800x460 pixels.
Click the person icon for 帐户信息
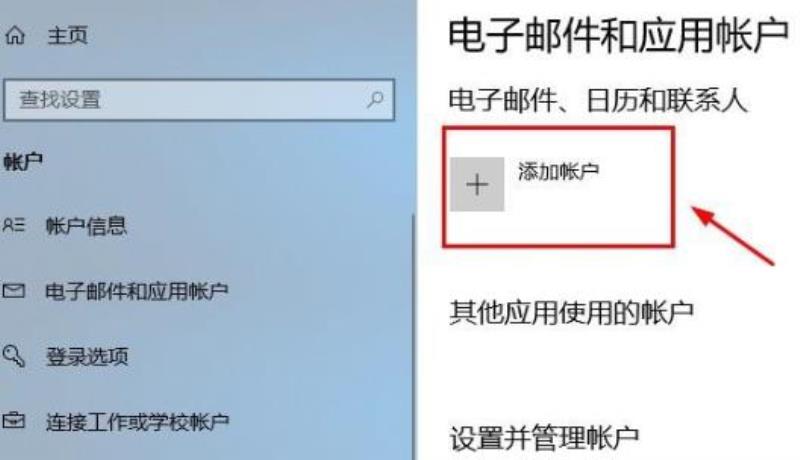click(x=14, y=225)
